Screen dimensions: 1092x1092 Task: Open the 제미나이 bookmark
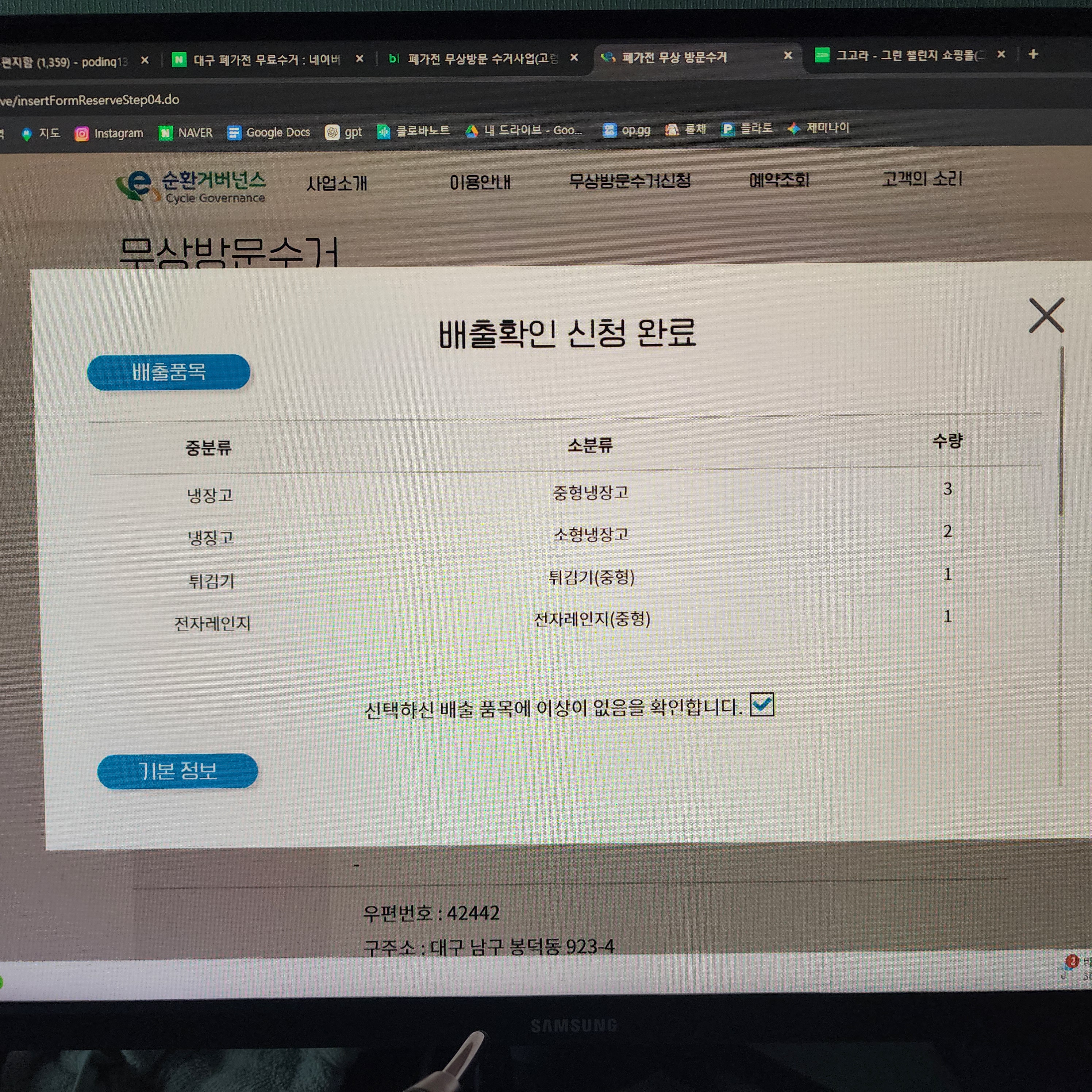[x=818, y=128]
